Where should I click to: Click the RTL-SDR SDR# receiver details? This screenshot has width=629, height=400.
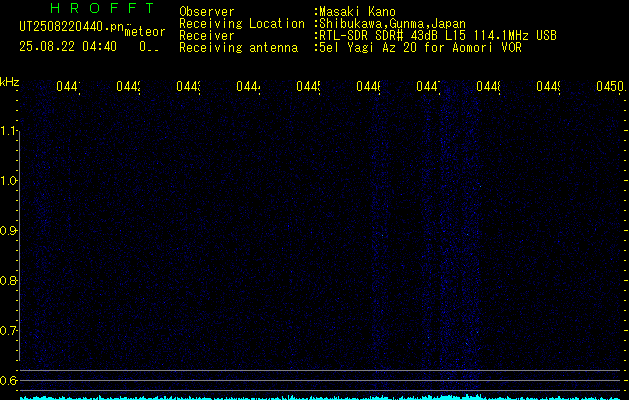point(438,36)
